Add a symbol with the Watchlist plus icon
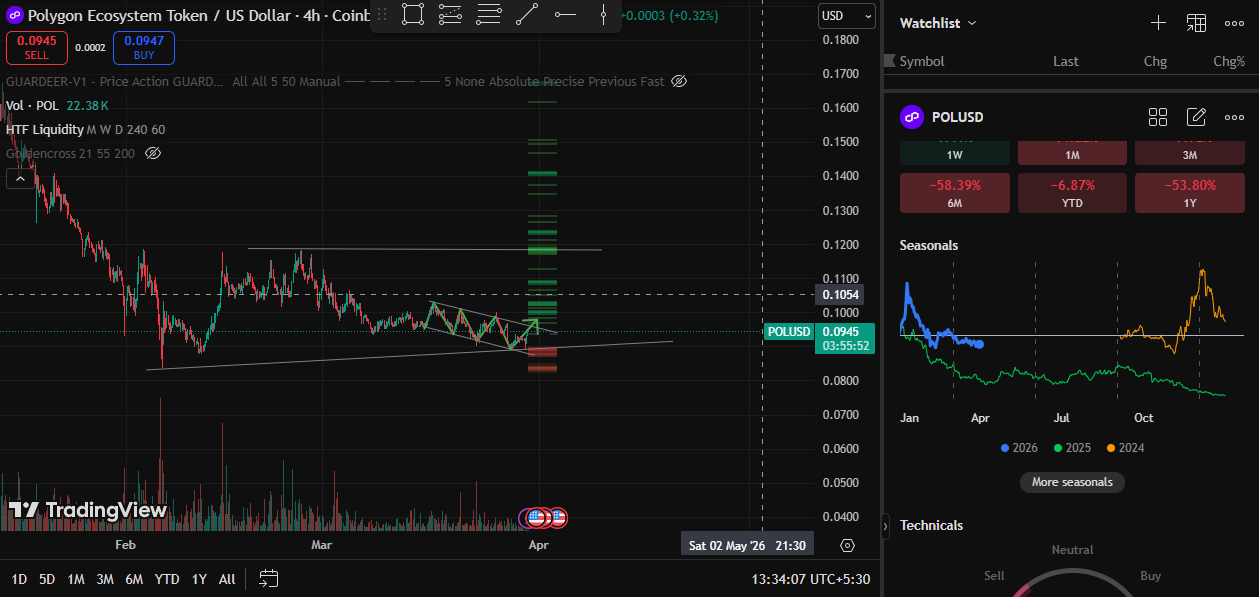Image resolution: width=1259 pixels, height=597 pixels. click(x=1158, y=23)
